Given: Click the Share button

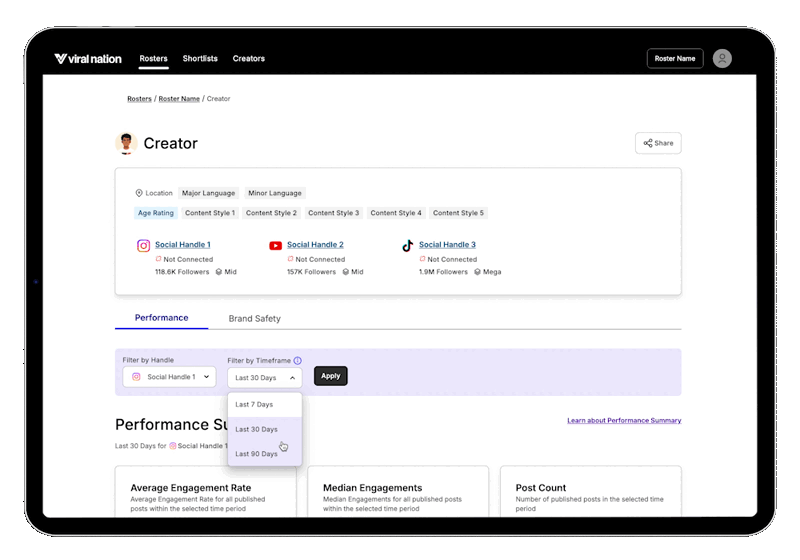Looking at the screenshot, I should [658, 143].
